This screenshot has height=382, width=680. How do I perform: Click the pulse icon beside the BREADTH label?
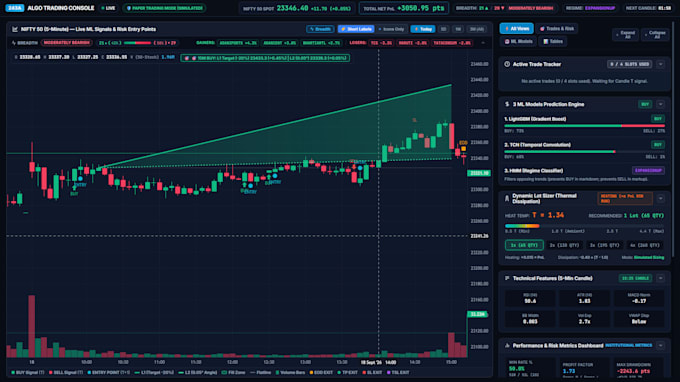(14, 43)
